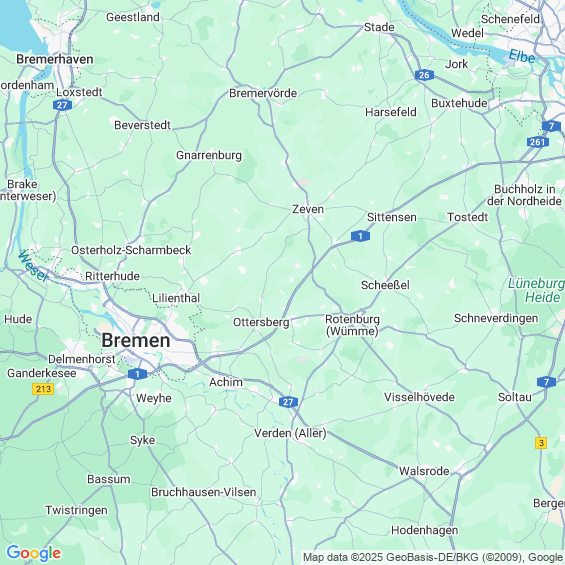The image size is (565, 565).
Task: Click the Elbe river label
Action: coord(522,57)
